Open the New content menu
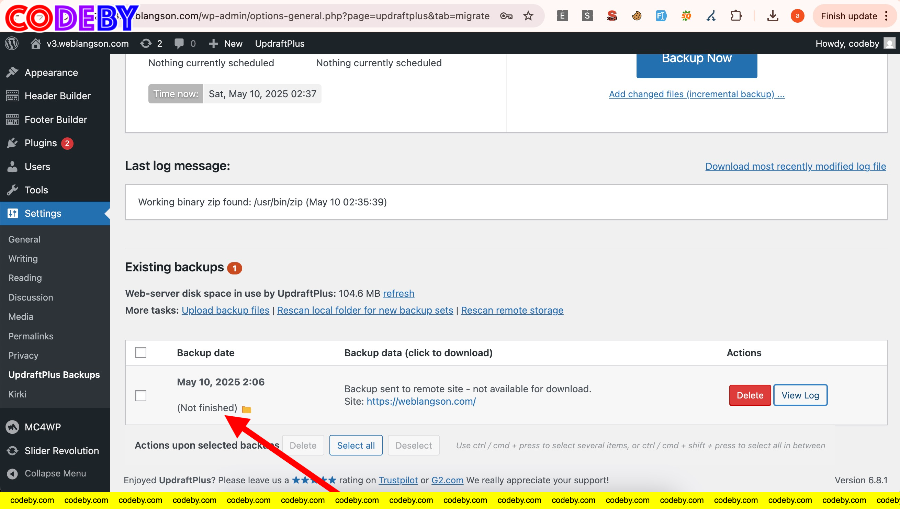 point(226,44)
